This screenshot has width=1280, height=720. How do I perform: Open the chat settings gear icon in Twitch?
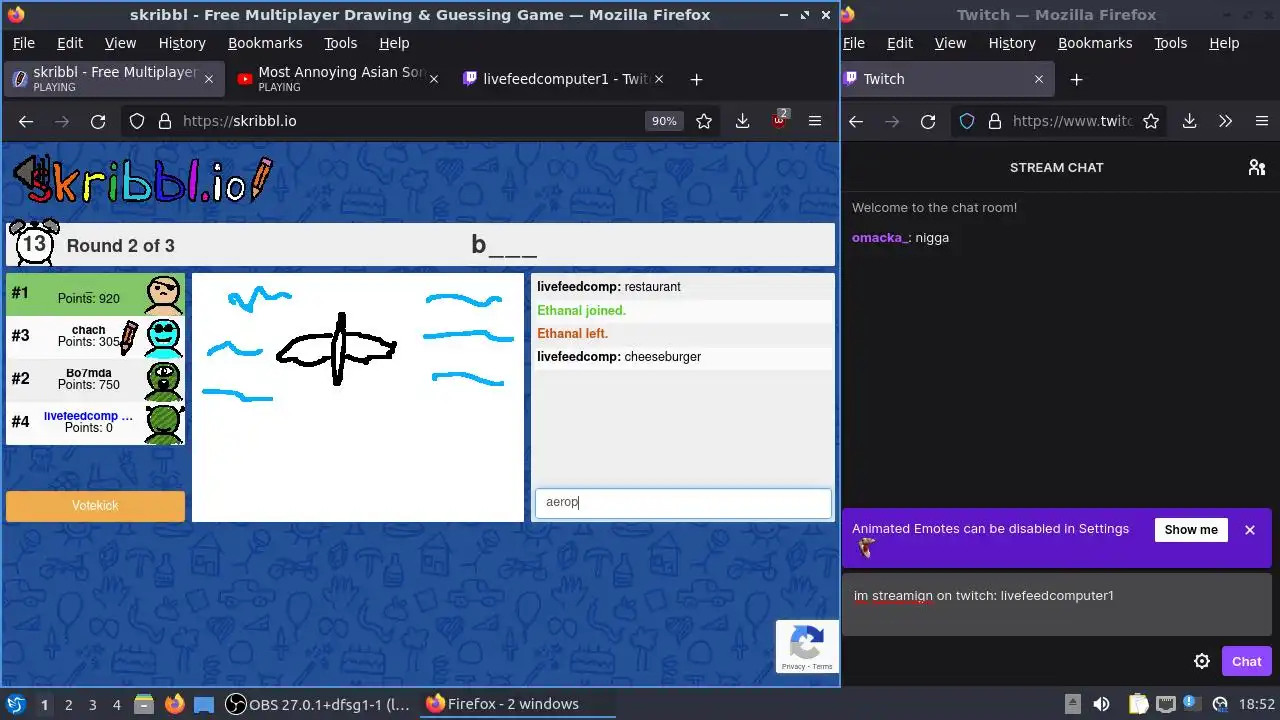(x=1202, y=661)
